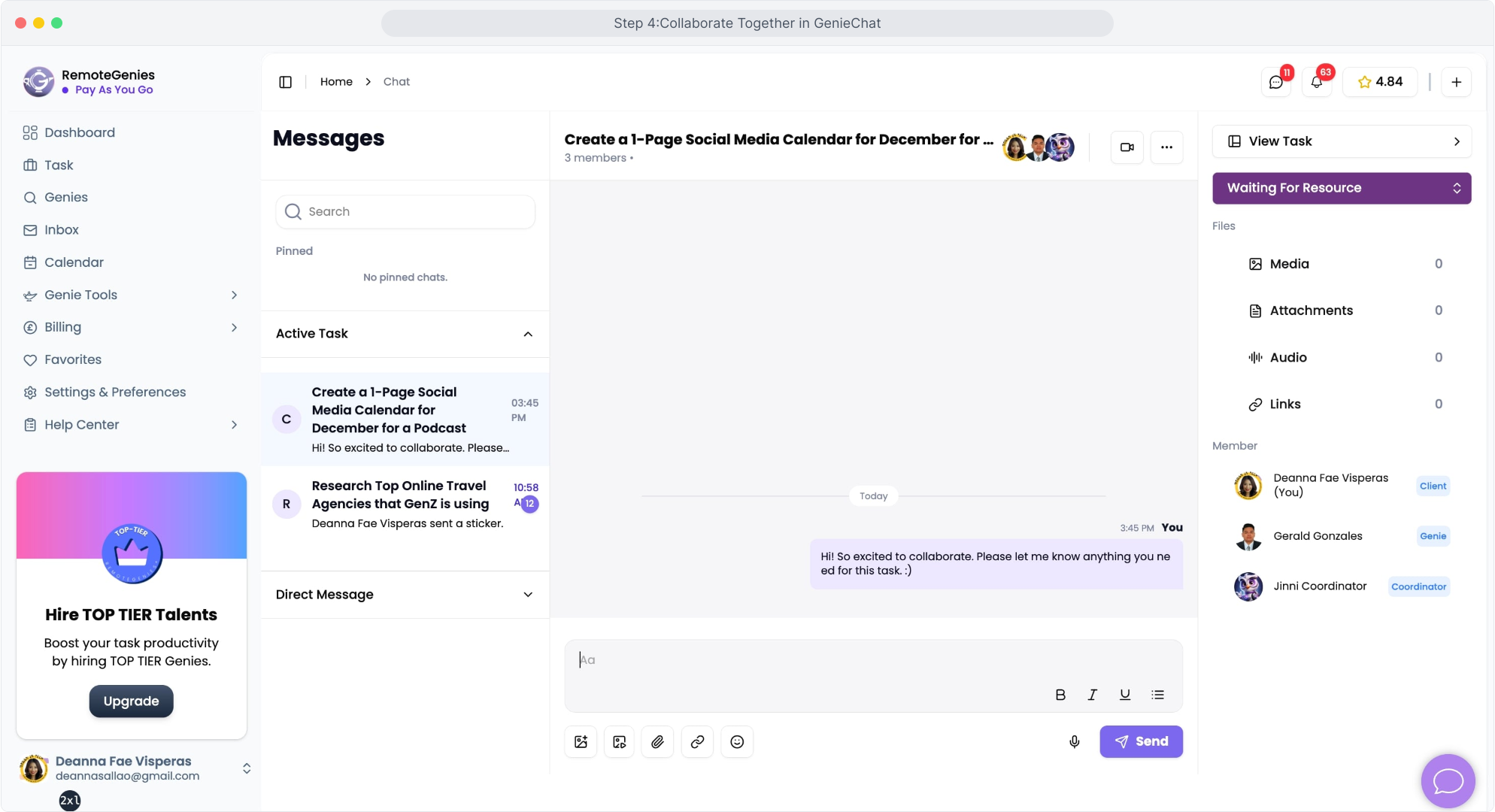Image resolution: width=1495 pixels, height=812 pixels.
Task: Open the Waiting For Resource status dropdown
Action: point(1341,188)
